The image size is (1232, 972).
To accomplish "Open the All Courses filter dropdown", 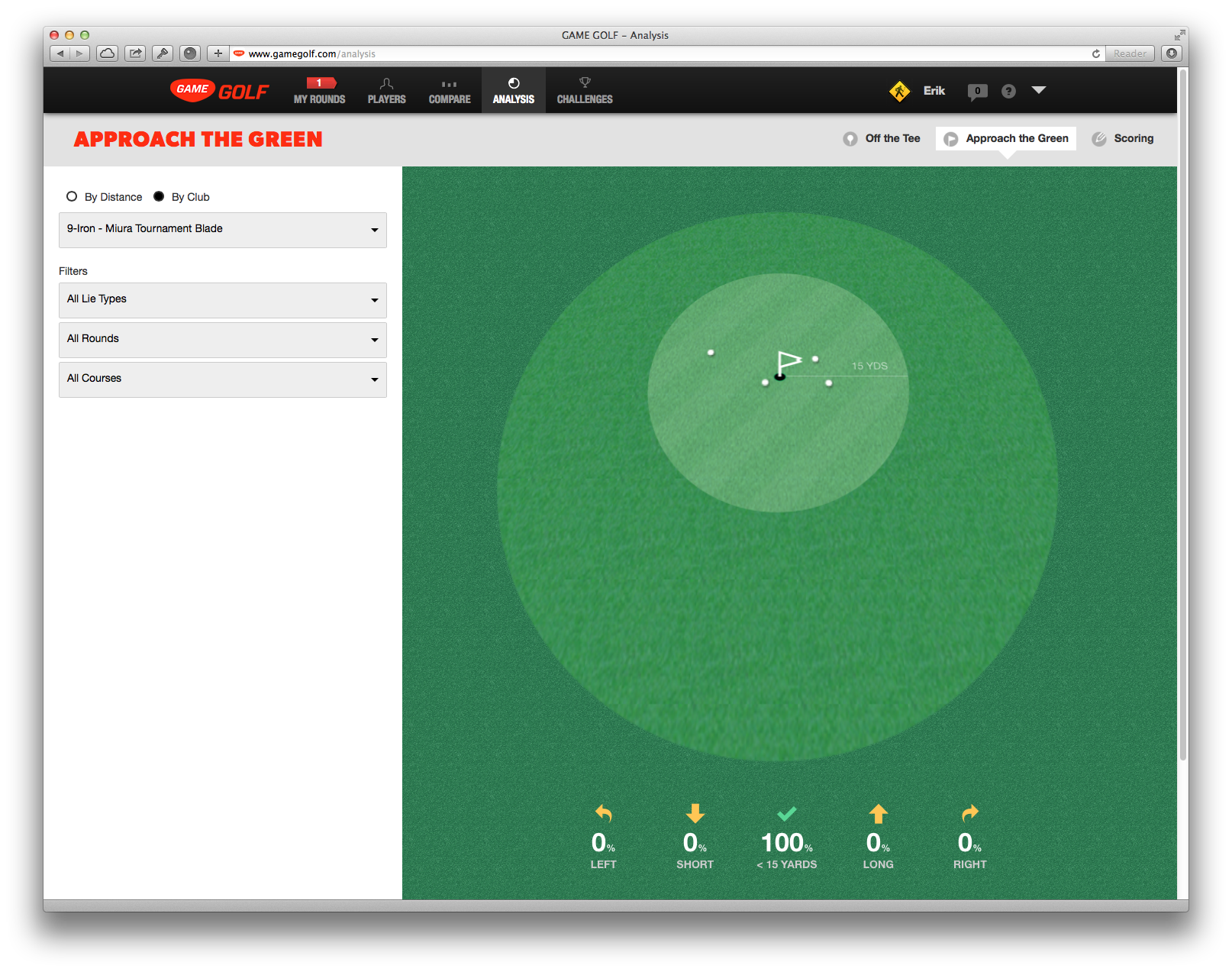I will tap(222, 379).
